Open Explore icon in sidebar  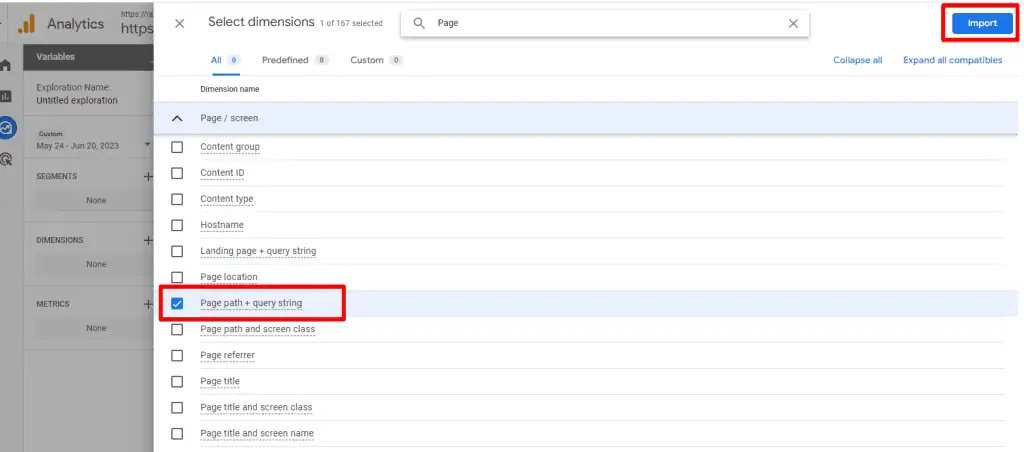tap(7, 127)
